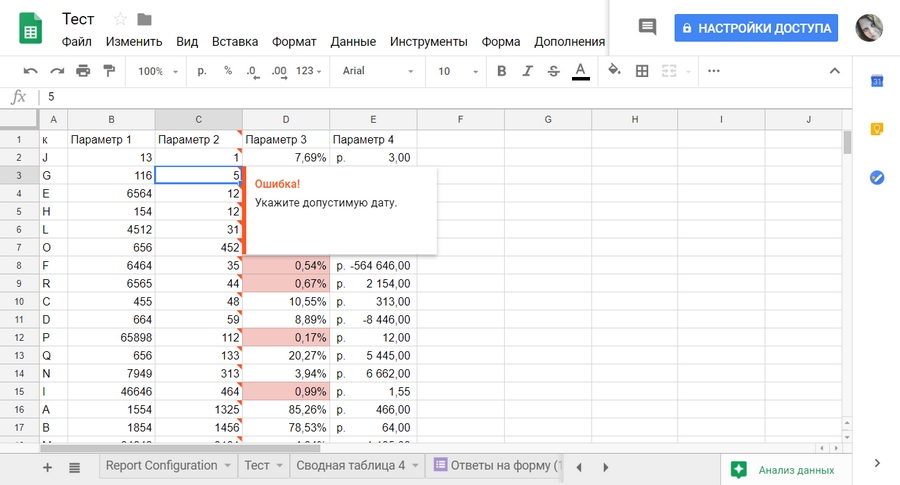This screenshot has height=485, width=900.
Task: Open the Данные menu
Action: tap(353, 42)
